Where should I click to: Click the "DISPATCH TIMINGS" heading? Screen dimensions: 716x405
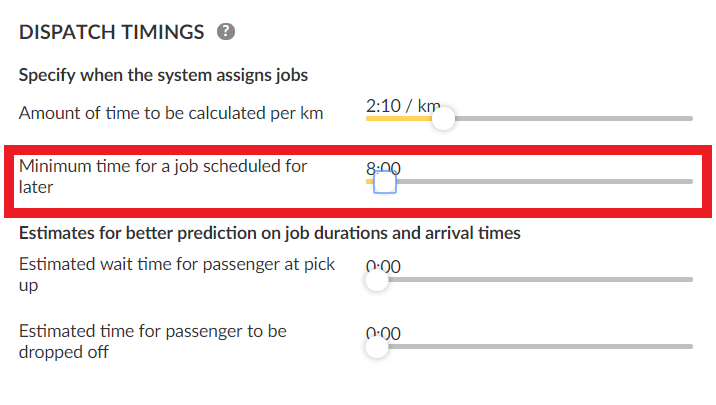pos(111,32)
